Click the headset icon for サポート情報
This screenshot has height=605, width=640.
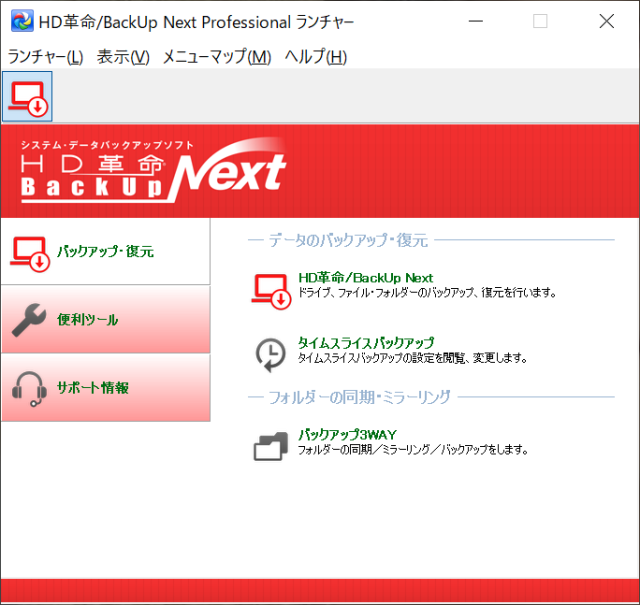(x=29, y=389)
